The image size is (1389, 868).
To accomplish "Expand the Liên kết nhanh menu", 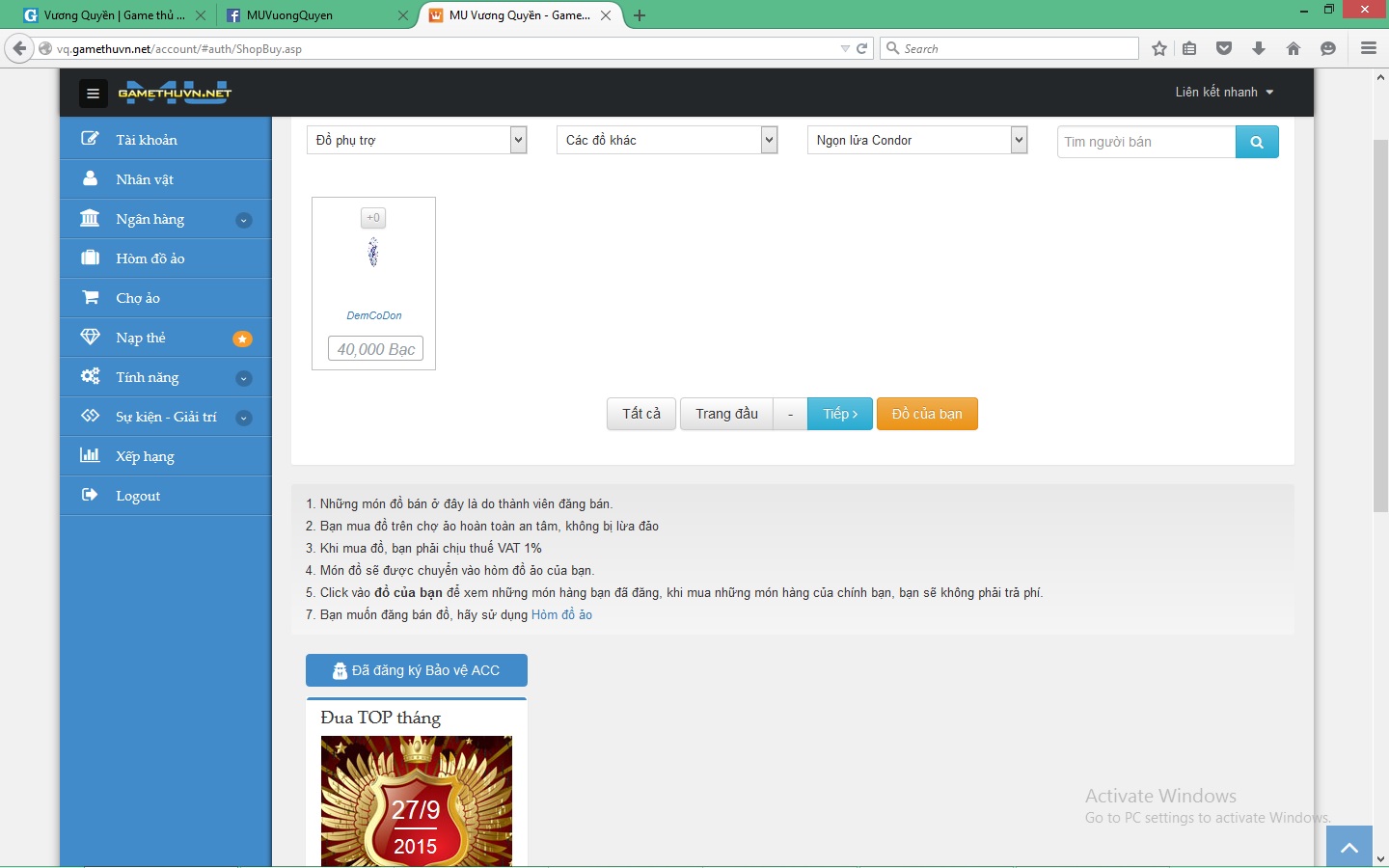I will (x=1224, y=93).
